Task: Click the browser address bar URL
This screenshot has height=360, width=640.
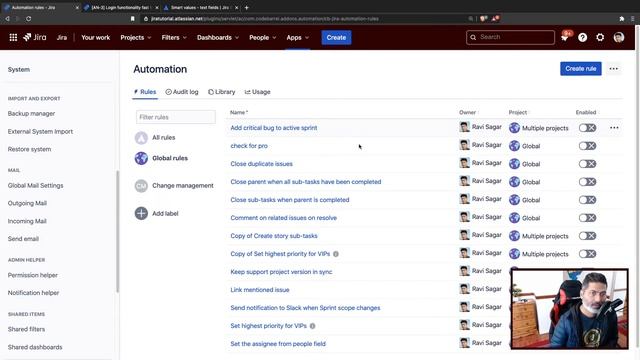Action: [x=264, y=19]
